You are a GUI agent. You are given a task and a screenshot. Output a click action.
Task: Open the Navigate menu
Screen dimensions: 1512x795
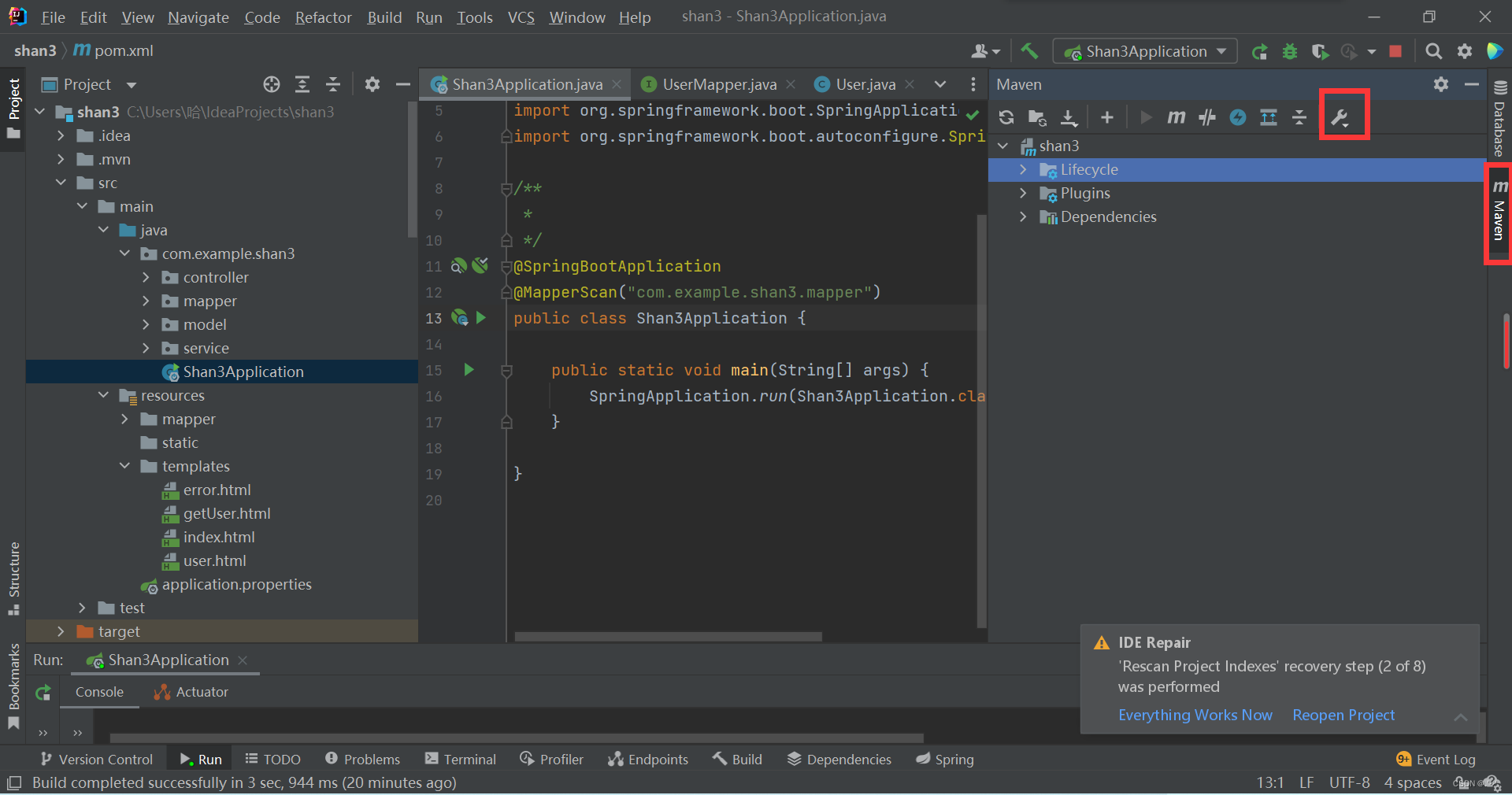(198, 17)
